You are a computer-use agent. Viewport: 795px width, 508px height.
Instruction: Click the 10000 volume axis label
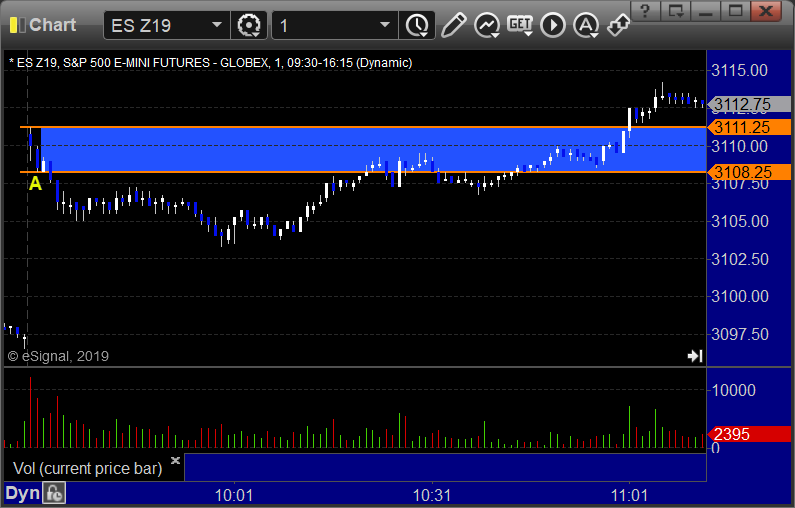734,390
